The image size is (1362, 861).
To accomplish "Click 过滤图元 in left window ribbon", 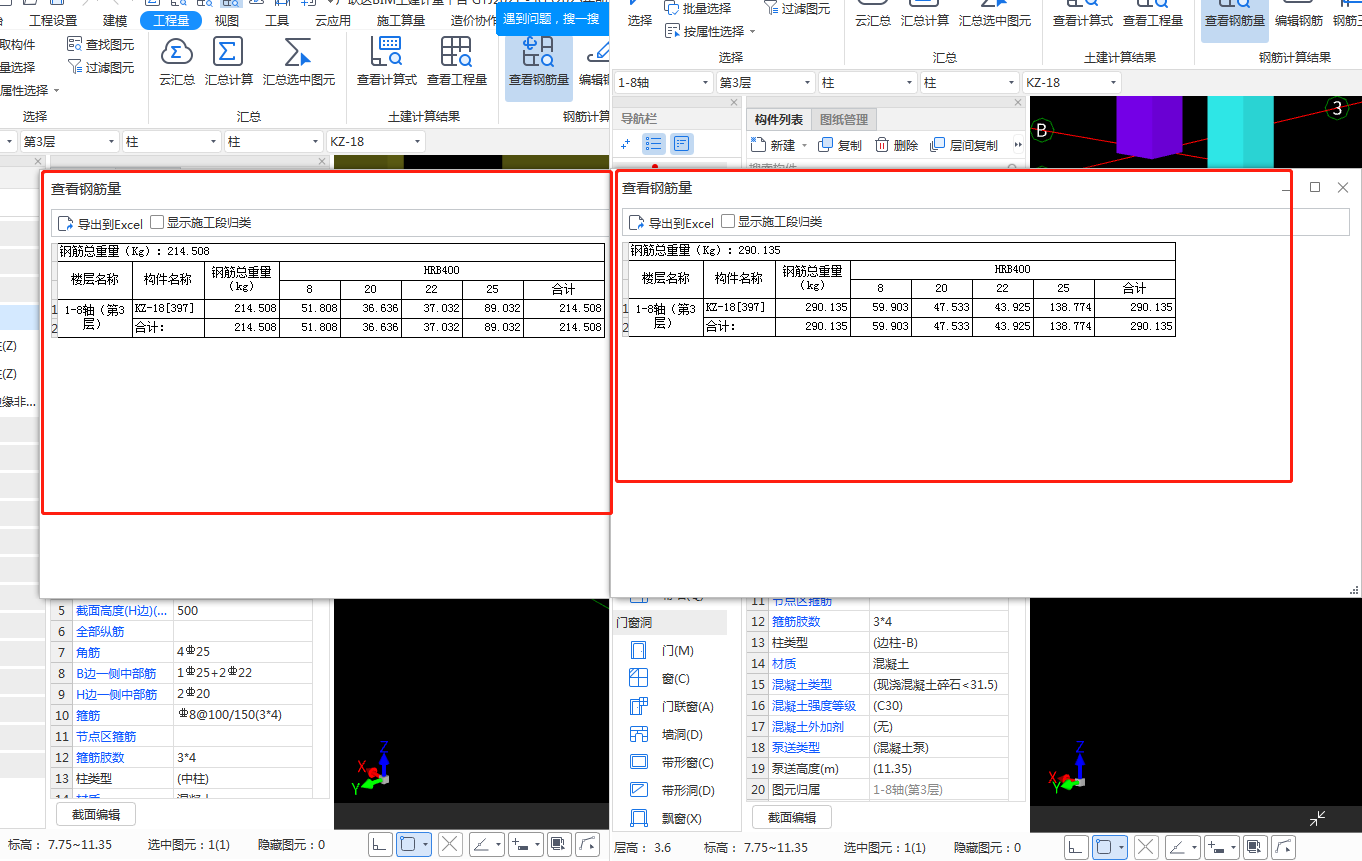I will (101, 67).
